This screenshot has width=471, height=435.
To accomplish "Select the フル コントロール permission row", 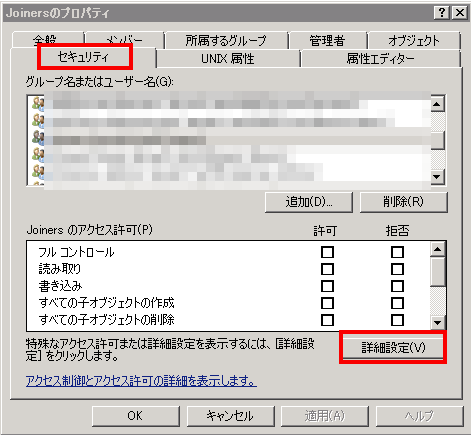I will tap(228, 252).
